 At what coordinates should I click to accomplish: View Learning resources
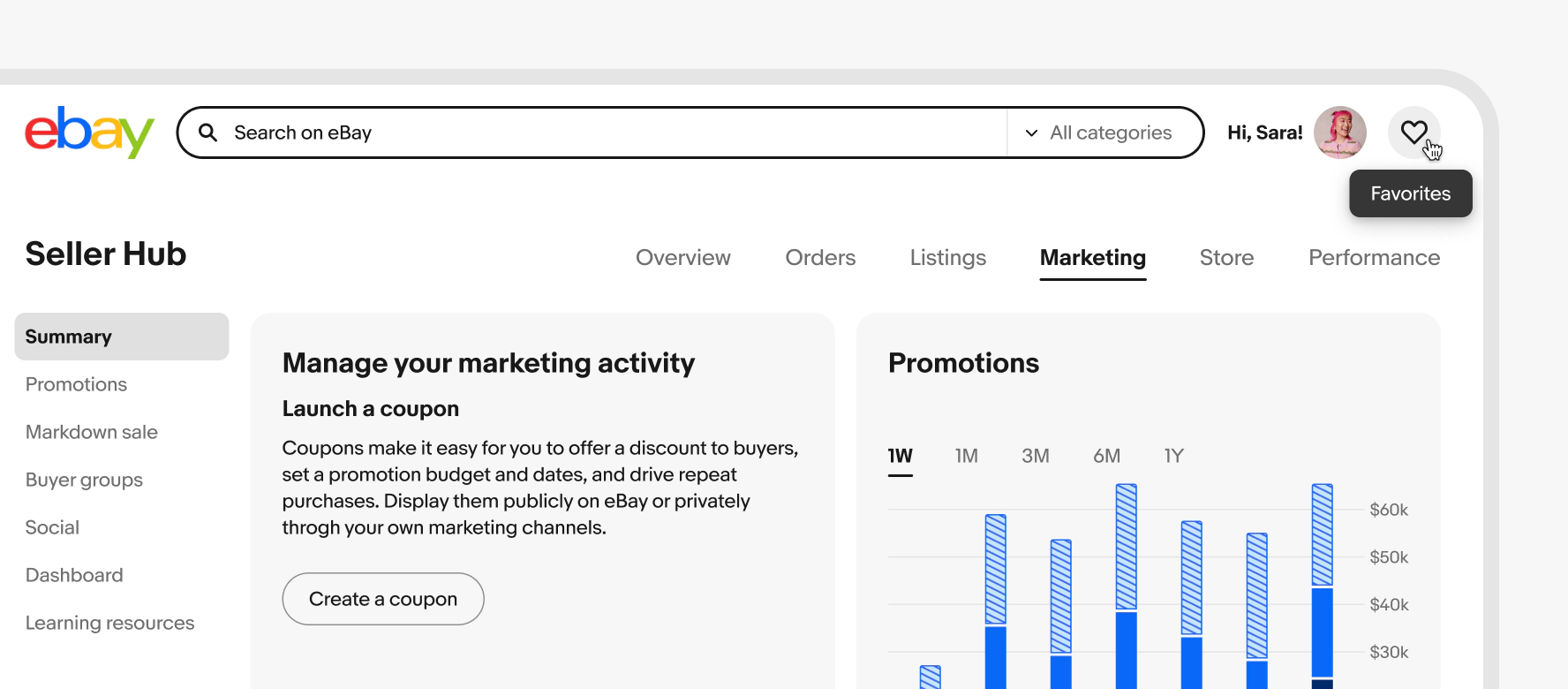pyautogui.click(x=109, y=623)
